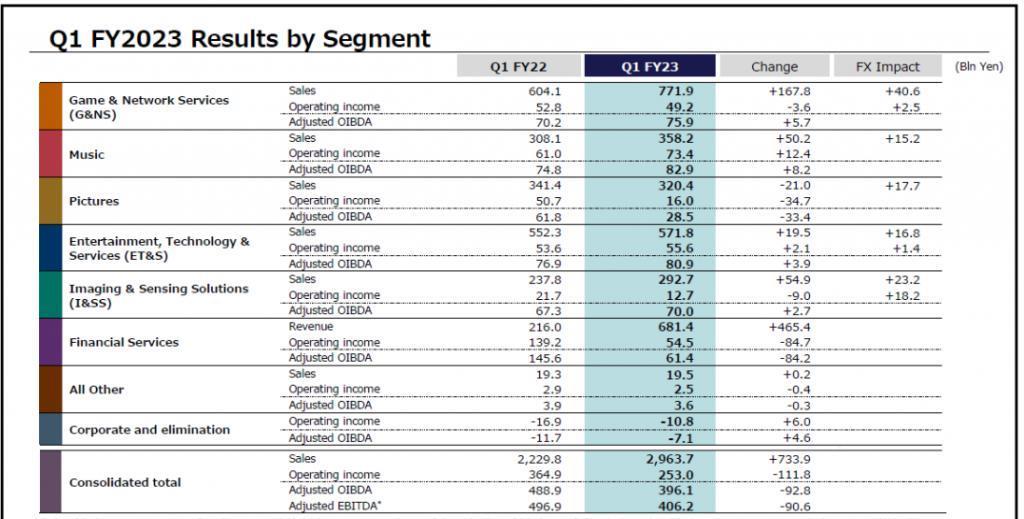The width and height of the screenshot is (1024, 519).
Task: Select the navy ET&S segment color block
Action: [51, 248]
